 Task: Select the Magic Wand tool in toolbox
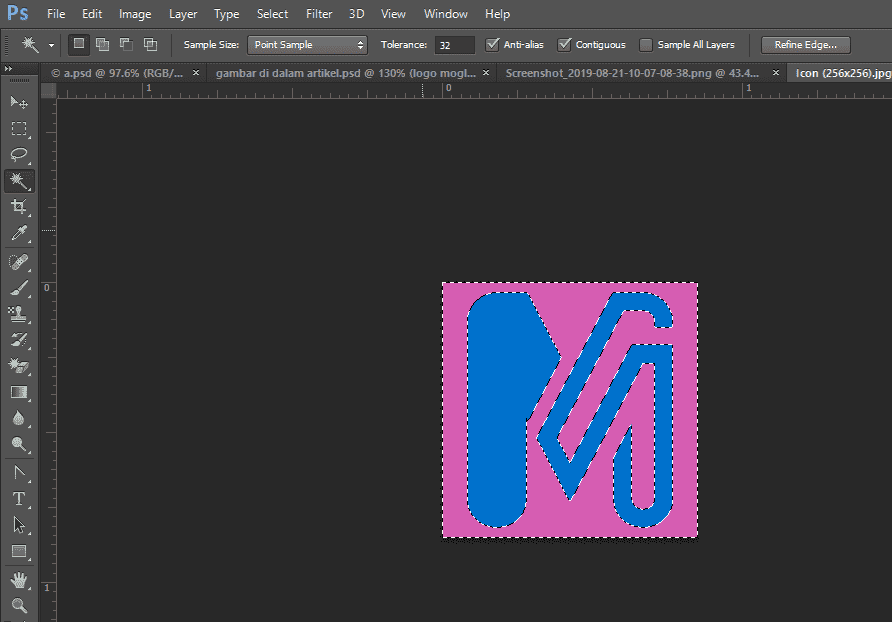[19, 181]
